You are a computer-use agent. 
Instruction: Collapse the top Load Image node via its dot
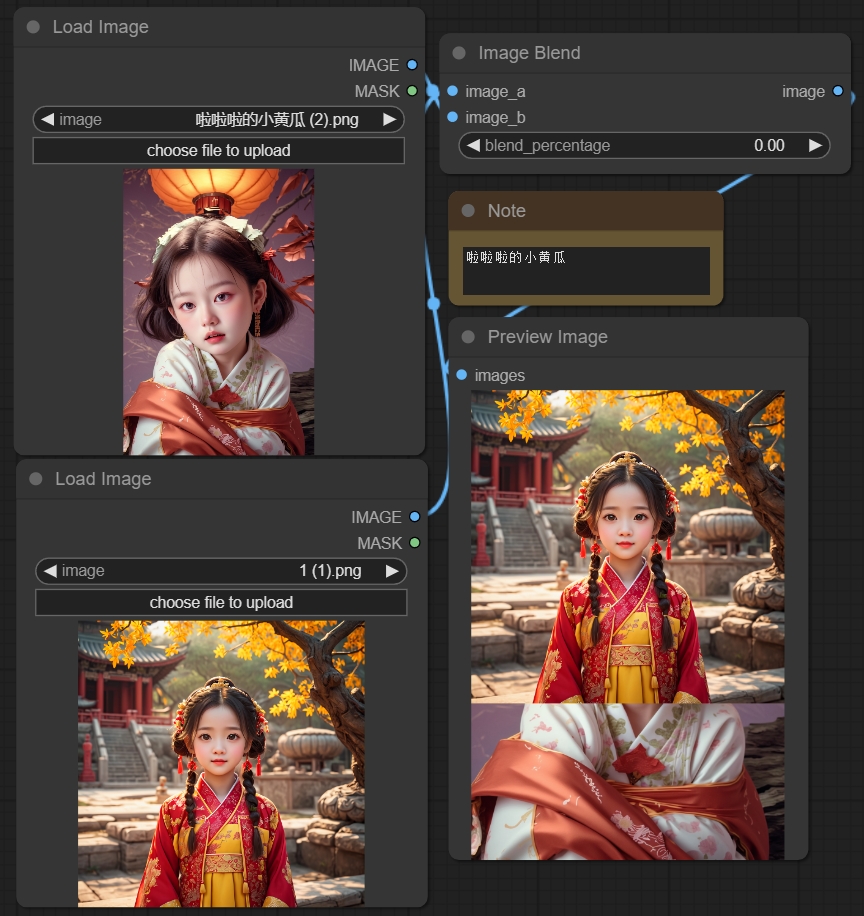tap(34, 27)
